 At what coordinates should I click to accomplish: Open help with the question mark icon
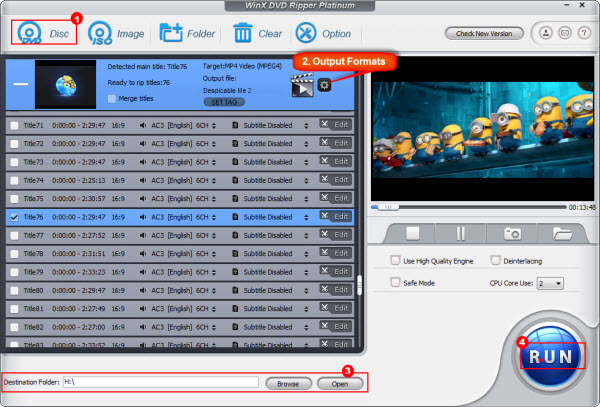584,33
